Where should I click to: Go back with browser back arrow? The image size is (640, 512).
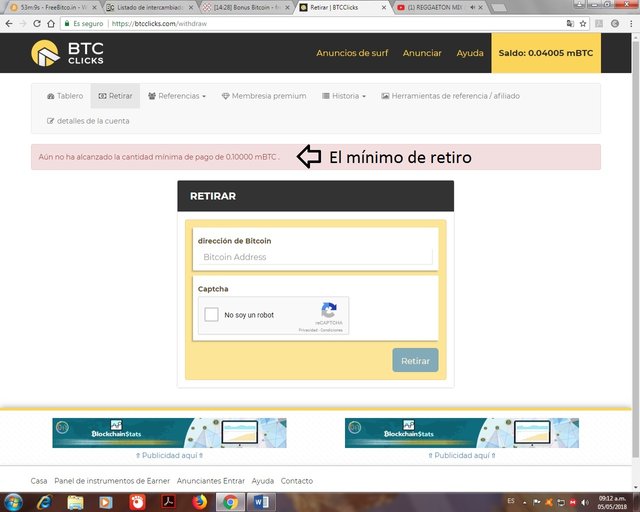(x=9, y=24)
